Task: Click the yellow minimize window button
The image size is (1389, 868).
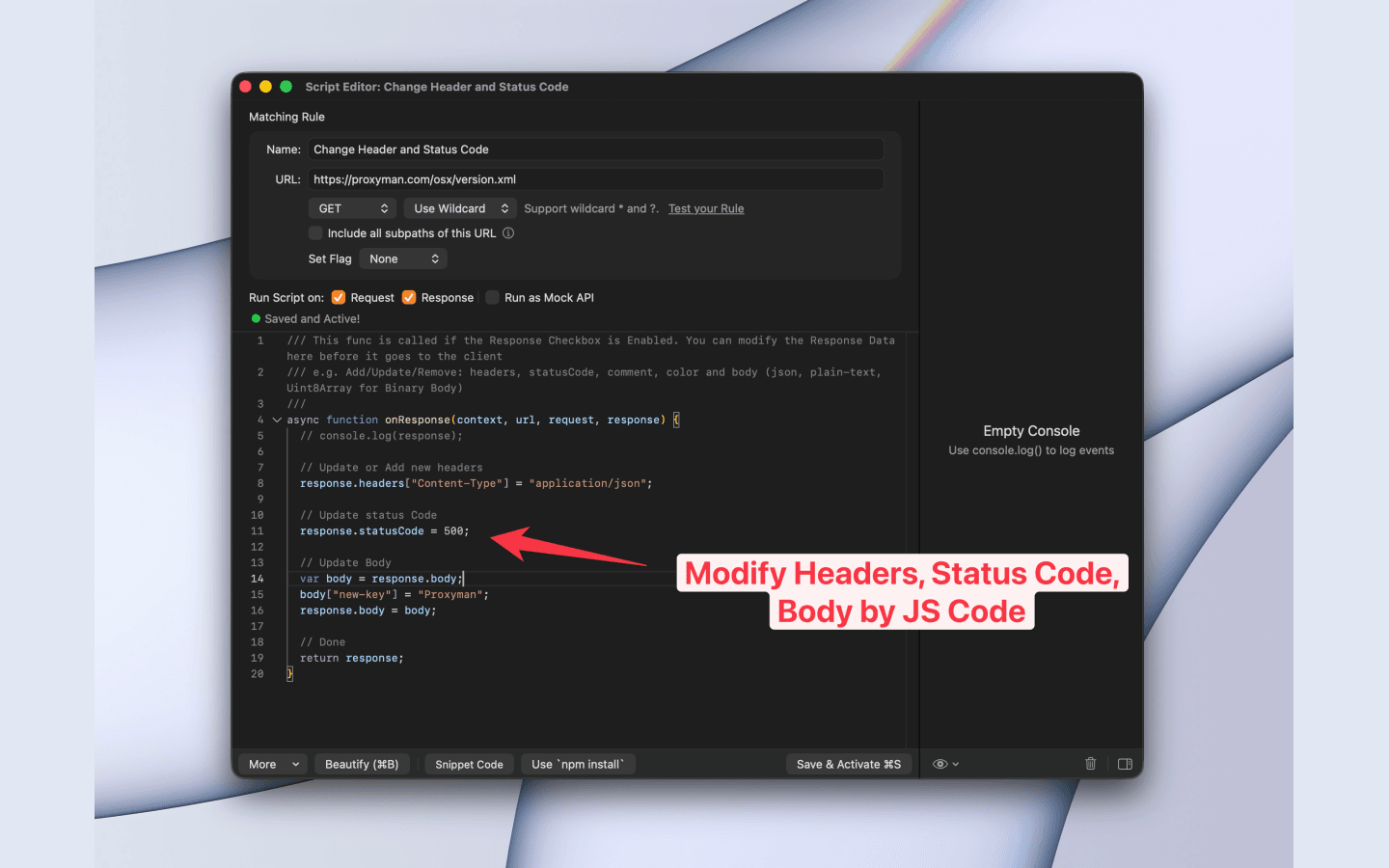Action: tap(265, 87)
